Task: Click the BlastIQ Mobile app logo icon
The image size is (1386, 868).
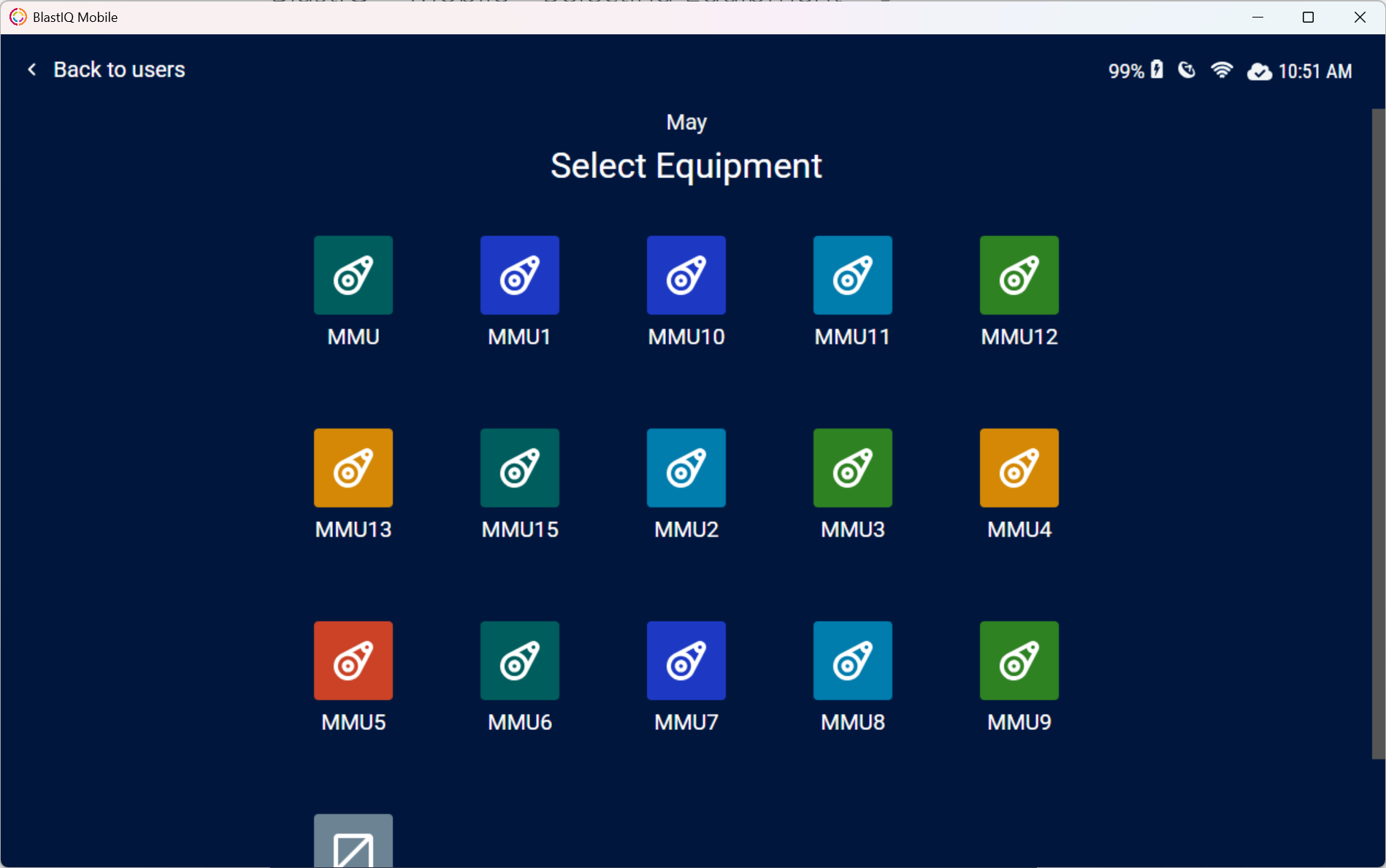Action: tap(18, 17)
